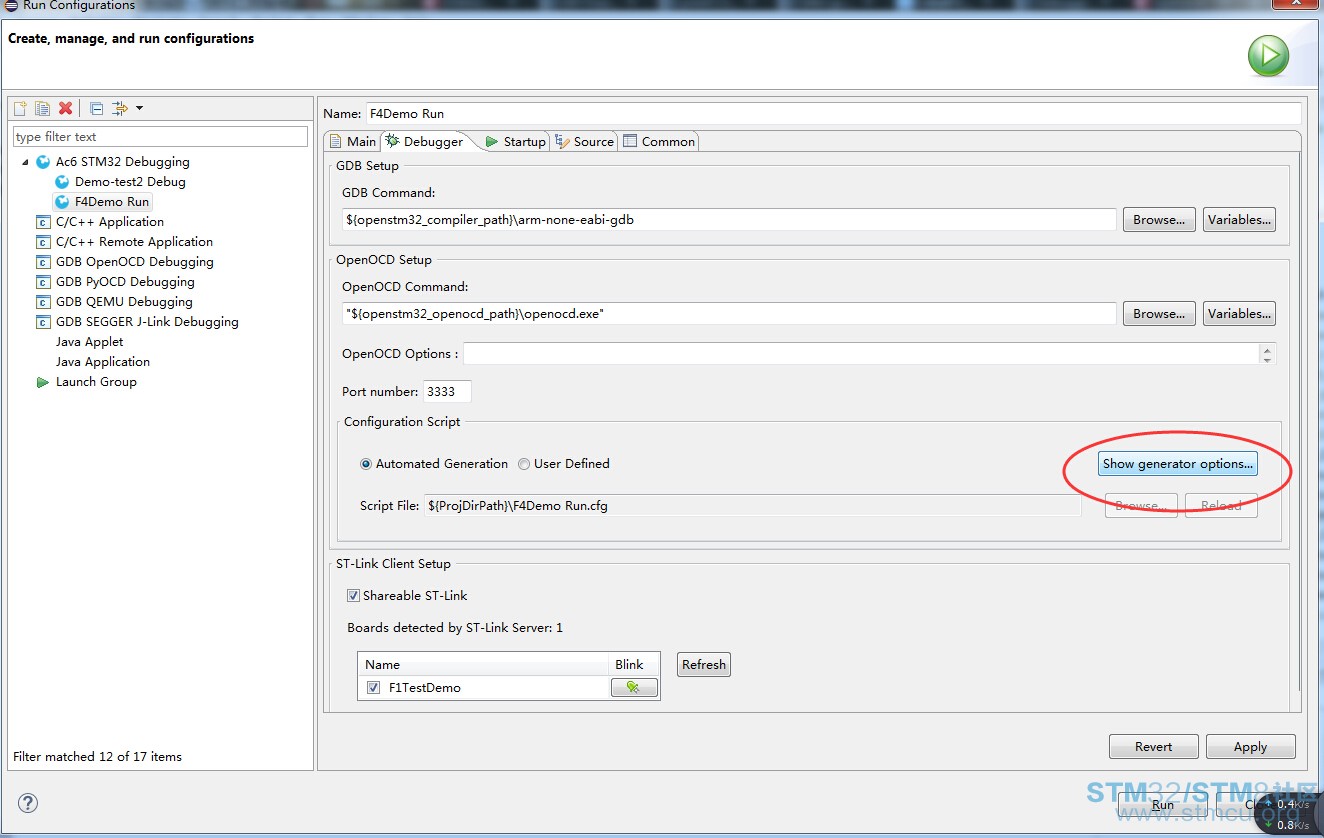1324x838 pixels.
Task: Select Java Applet type
Action: click(x=90, y=341)
